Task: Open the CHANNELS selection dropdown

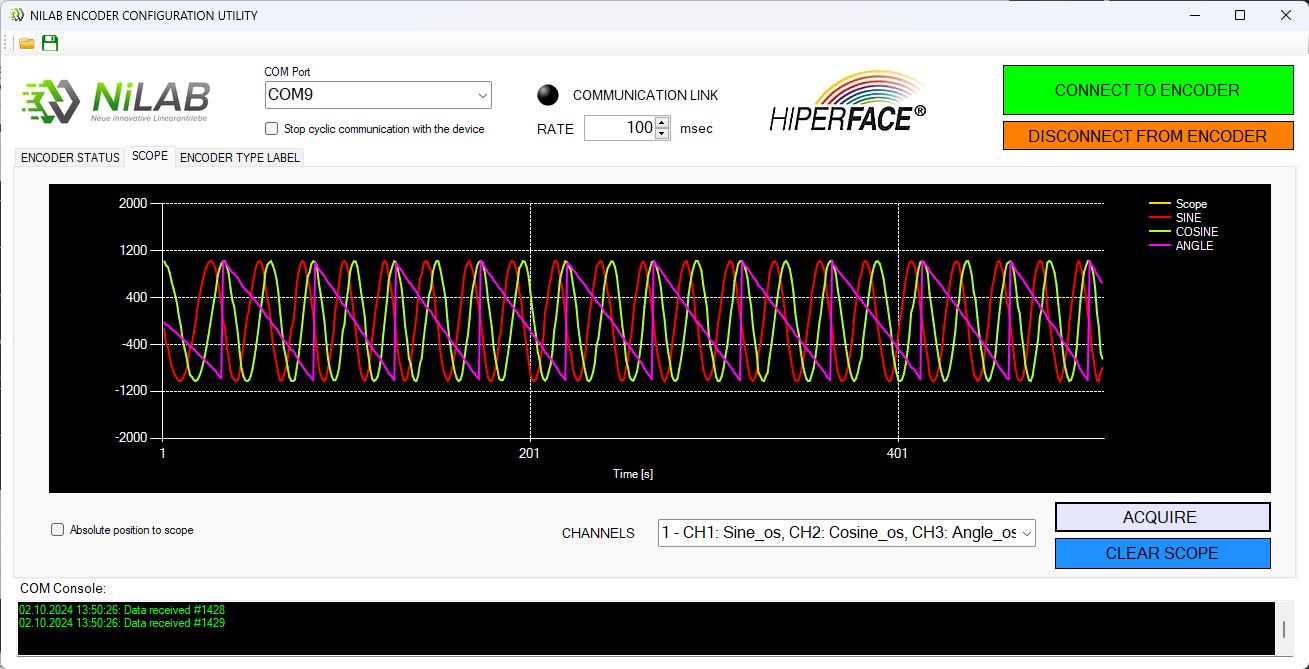Action: pyautogui.click(x=1026, y=534)
